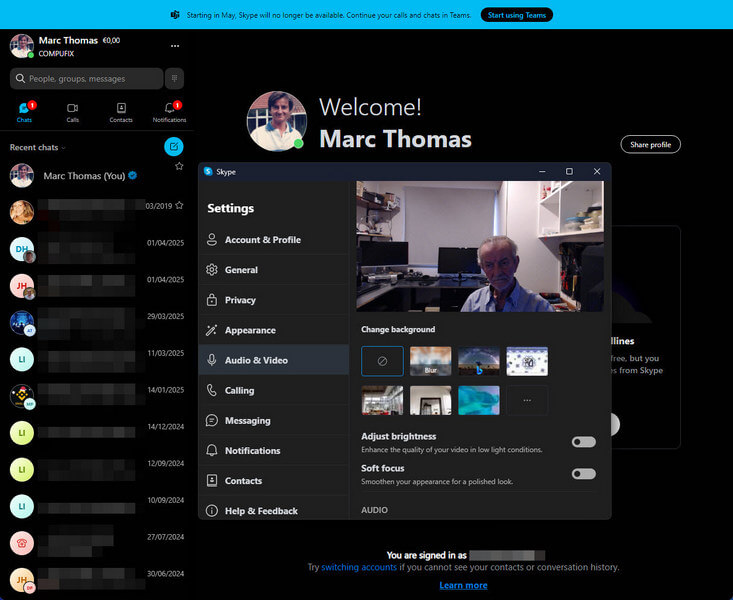Viewport: 733px width, 600px height.
Task: Open Account & Profile settings
Action: [x=274, y=240]
